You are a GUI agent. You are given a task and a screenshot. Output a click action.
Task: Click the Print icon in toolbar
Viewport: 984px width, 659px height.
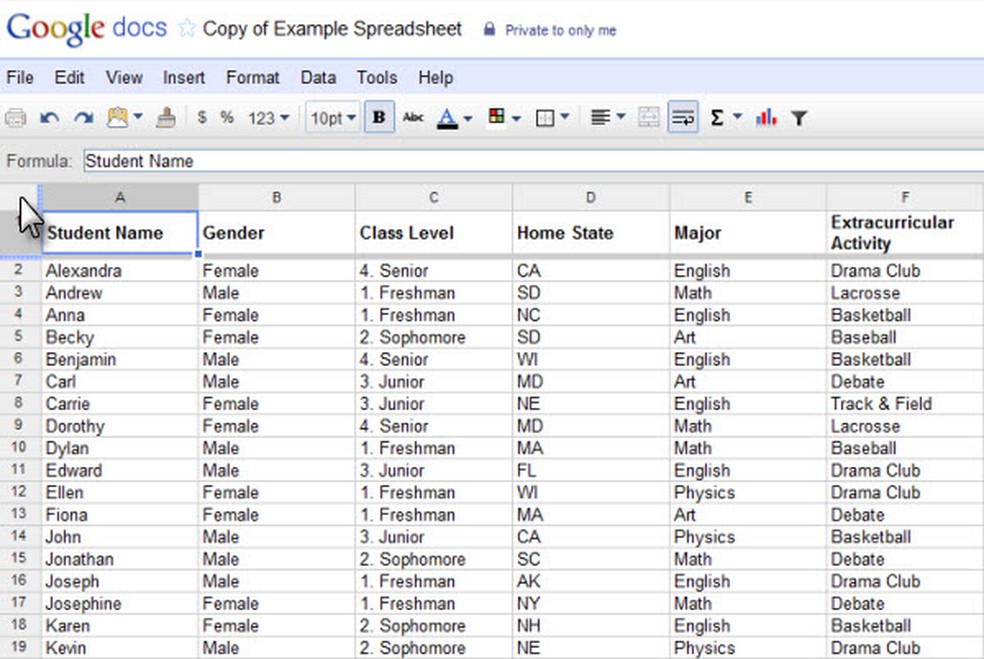[x=15, y=117]
